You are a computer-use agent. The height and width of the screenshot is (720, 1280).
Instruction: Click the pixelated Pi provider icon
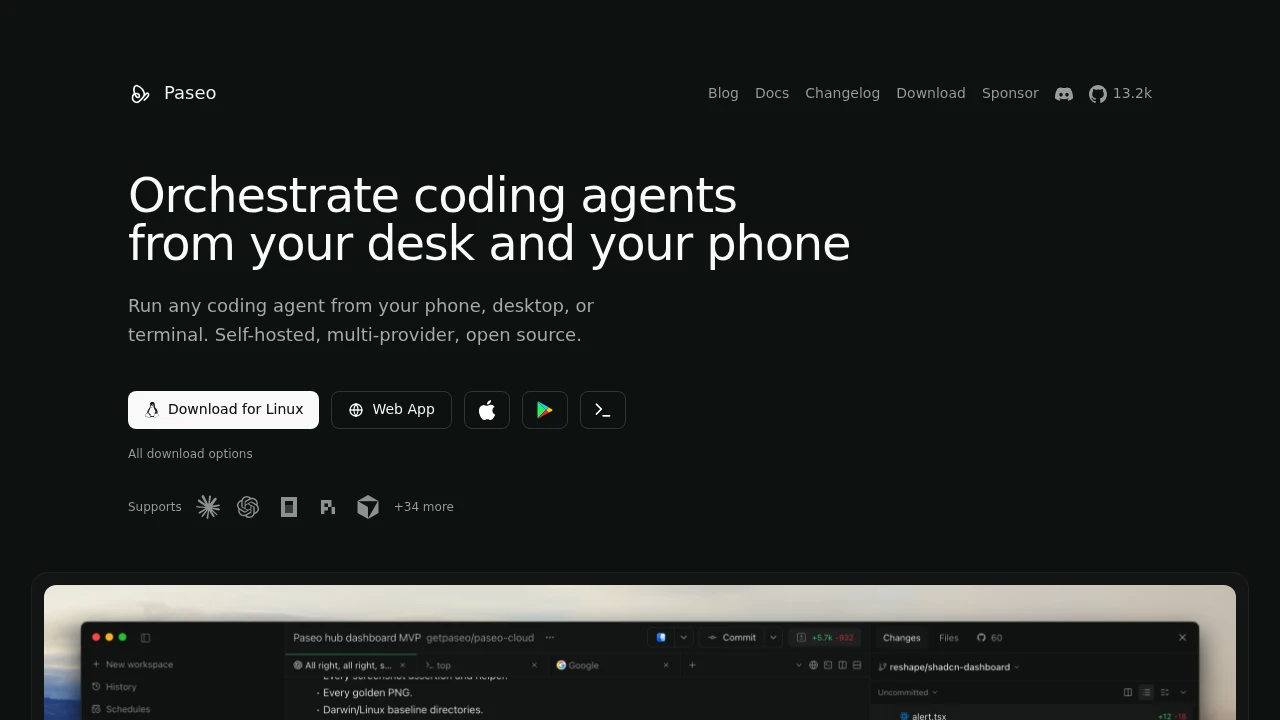click(x=328, y=507)
